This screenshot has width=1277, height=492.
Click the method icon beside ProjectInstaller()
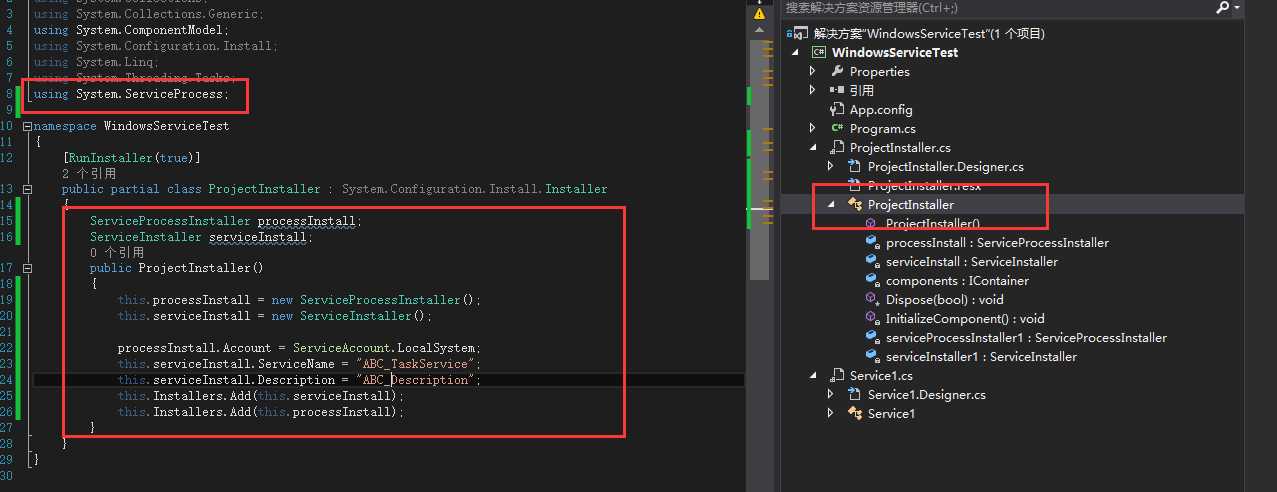[x=873, y=223]
